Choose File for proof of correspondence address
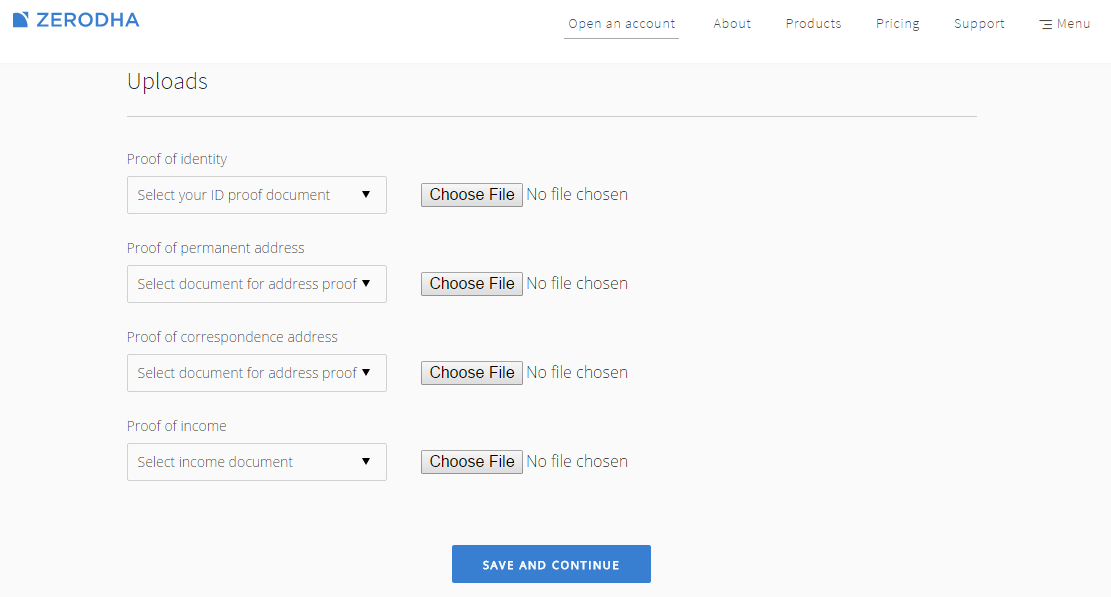1111x597 pixels. pyautogui.click(x=472, y=373)
